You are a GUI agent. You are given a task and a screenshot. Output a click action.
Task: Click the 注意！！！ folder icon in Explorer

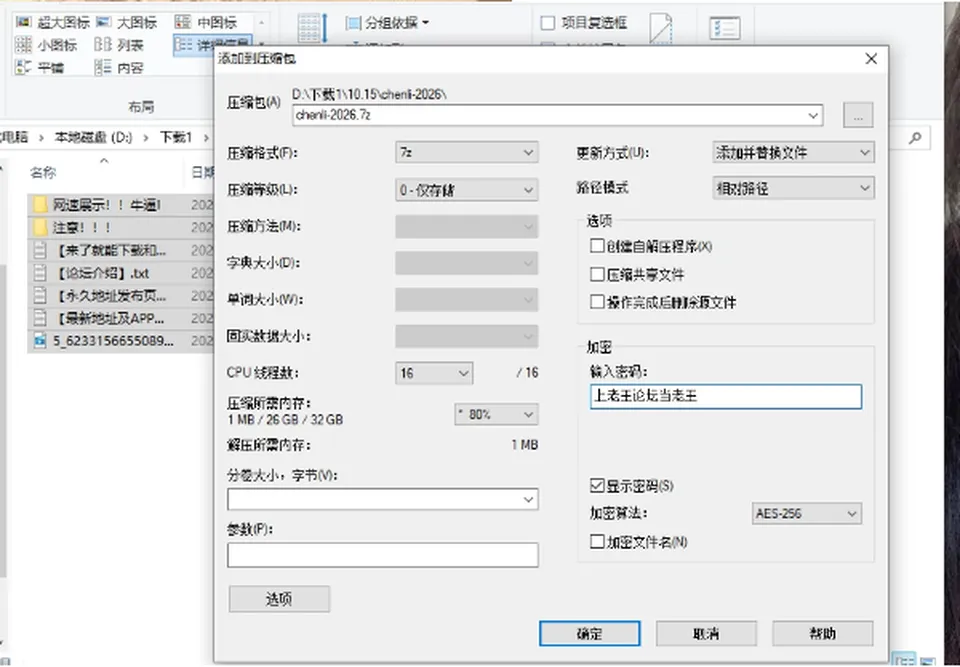pyautogui.click(x=40, y=228)
